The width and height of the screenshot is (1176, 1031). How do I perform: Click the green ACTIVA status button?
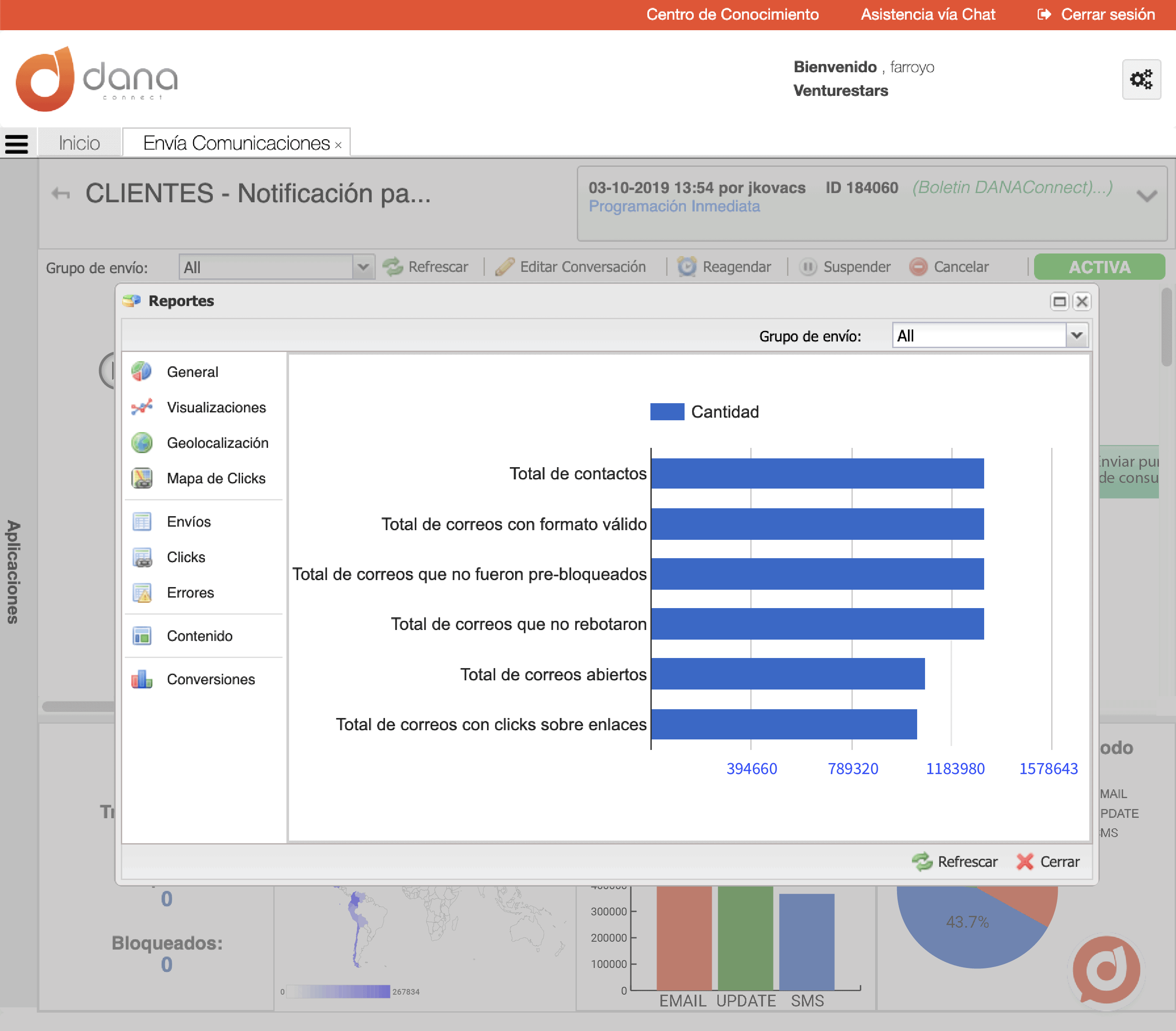click(x=1099, y=267)
